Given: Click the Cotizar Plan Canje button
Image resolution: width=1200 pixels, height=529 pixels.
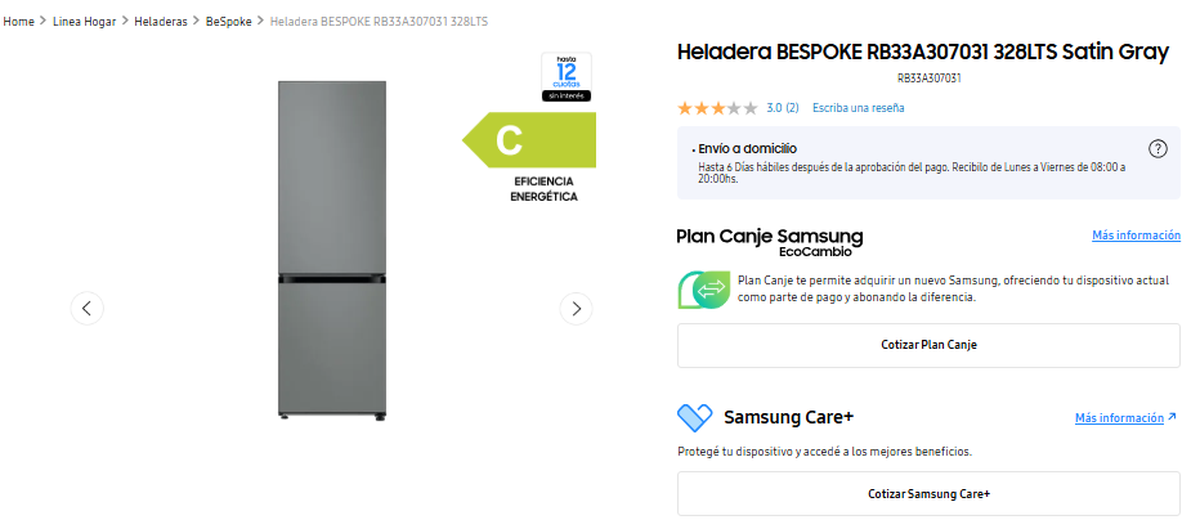Looking at the screenshot, I should [929, 345].
